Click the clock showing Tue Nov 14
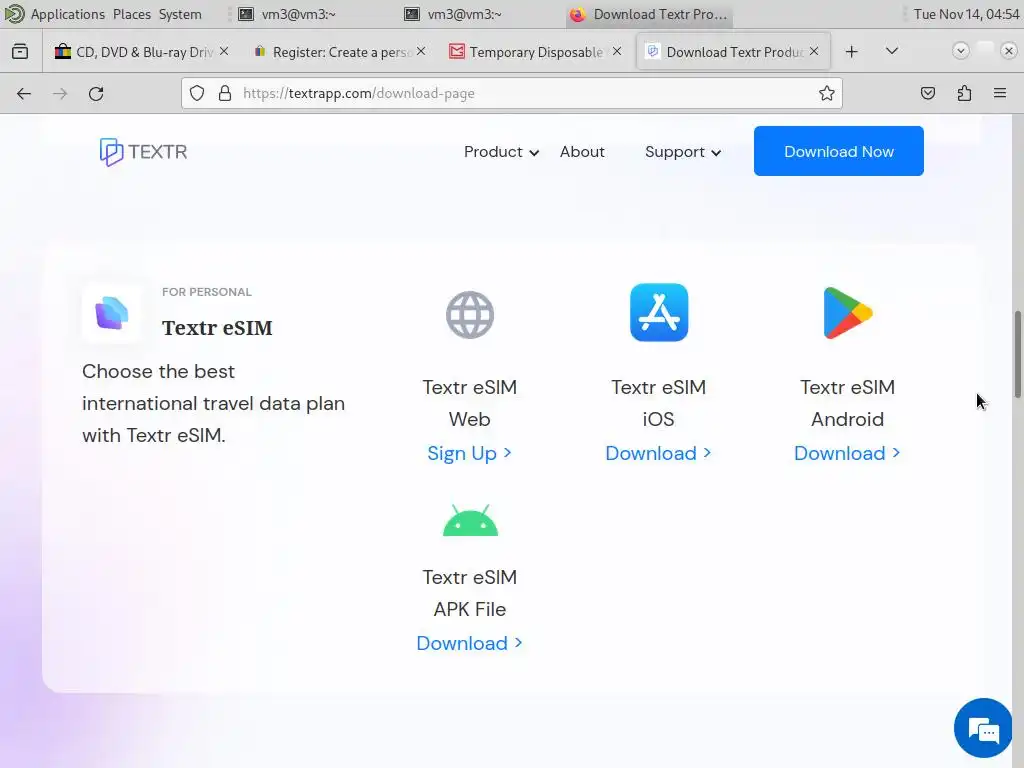This screenshot has width=1024, height=768. tap(966, 14)
